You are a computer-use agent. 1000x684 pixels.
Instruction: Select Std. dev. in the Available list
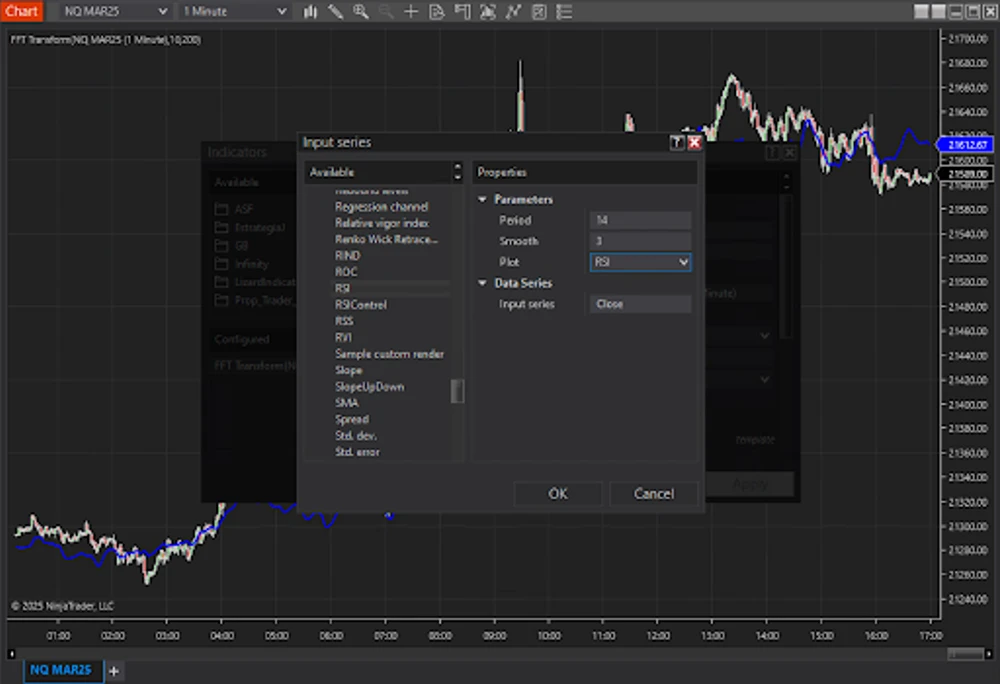(355, 435)
